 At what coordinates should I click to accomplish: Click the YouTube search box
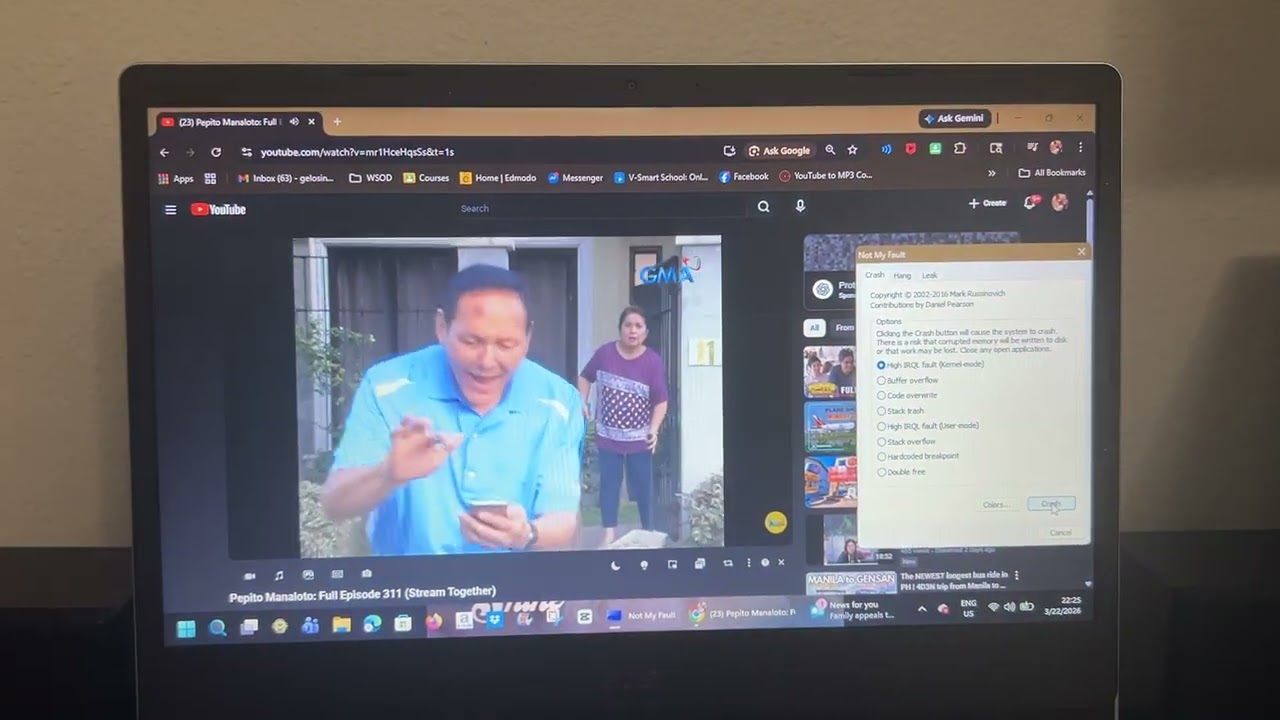(x=600, y=208)
